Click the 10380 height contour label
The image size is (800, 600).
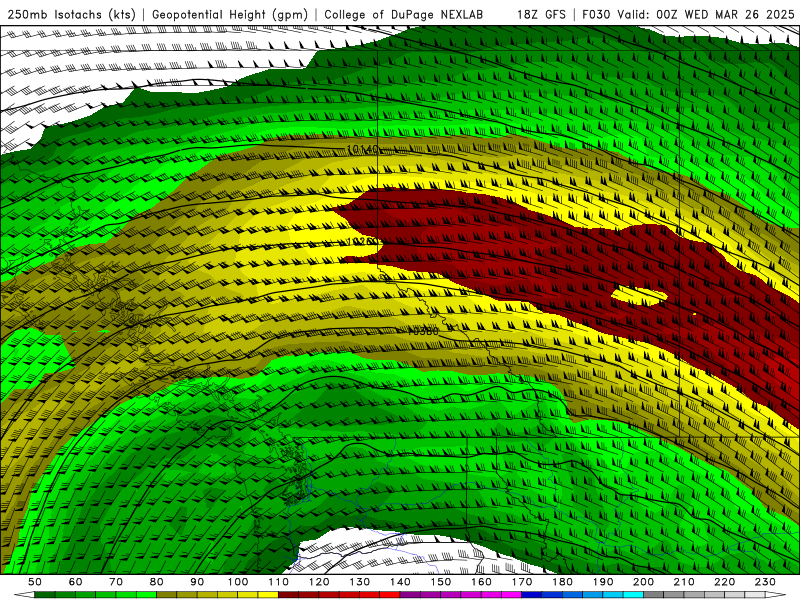click(423, 331)
